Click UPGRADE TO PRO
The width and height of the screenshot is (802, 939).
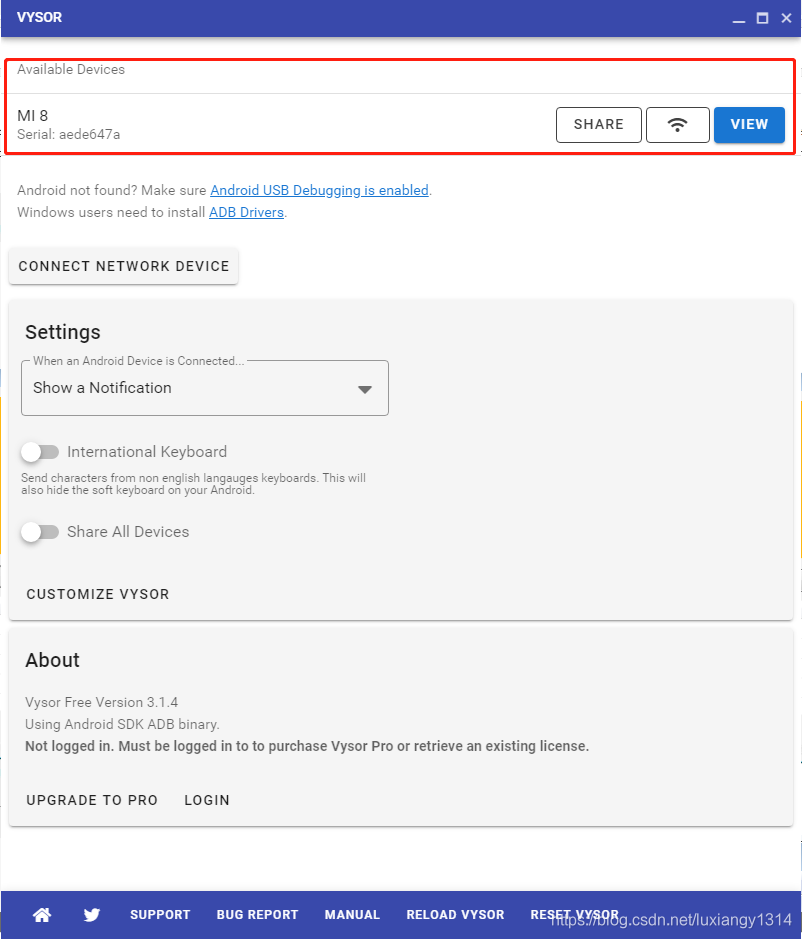pos(92,800)
